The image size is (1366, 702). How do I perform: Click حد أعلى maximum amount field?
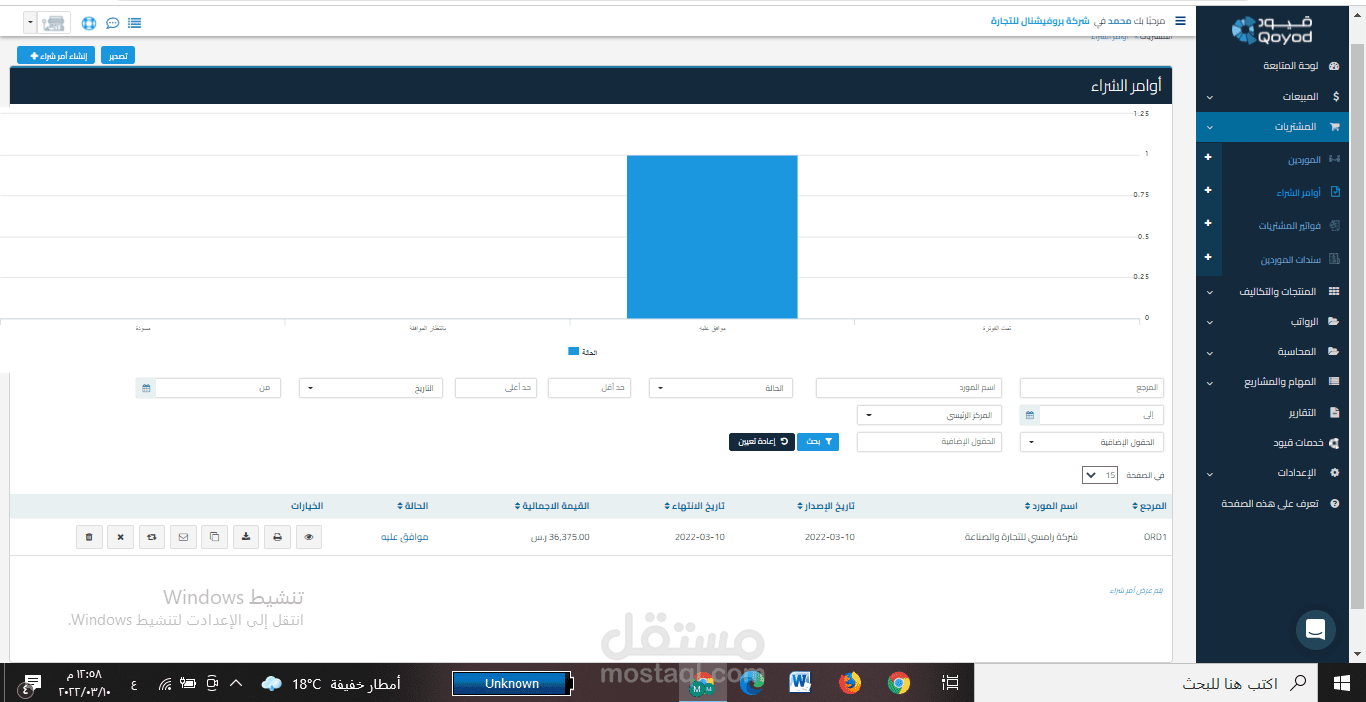[497, 387]
